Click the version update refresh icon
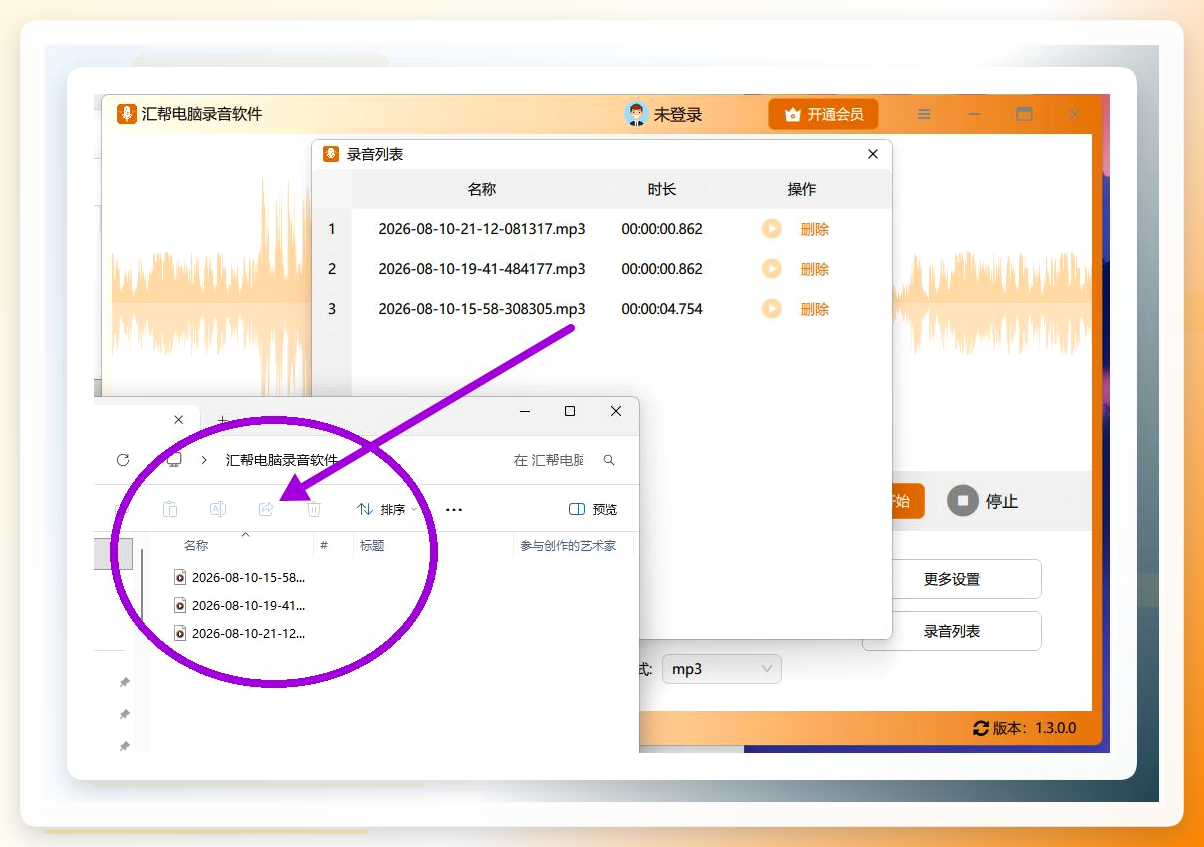1204x847 pixels. [x=980, y=728]
